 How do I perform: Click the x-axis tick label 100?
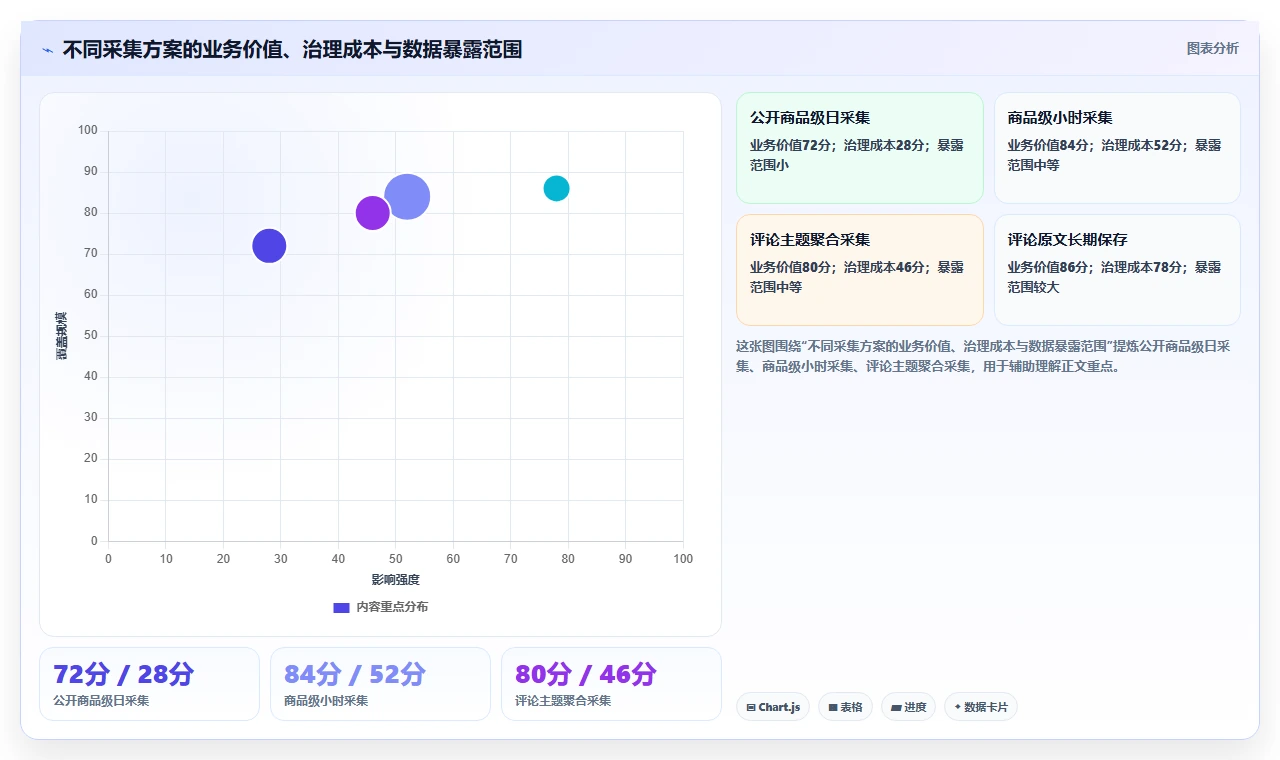click(683, 559)
